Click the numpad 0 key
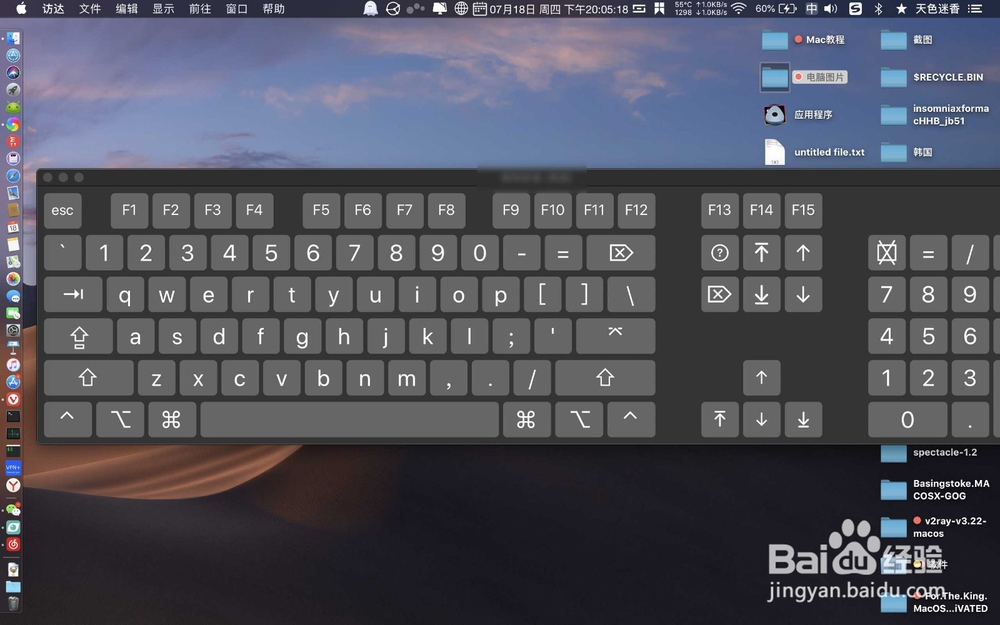This screenshot has height=625, width=1000. click(x=908, y=420)
